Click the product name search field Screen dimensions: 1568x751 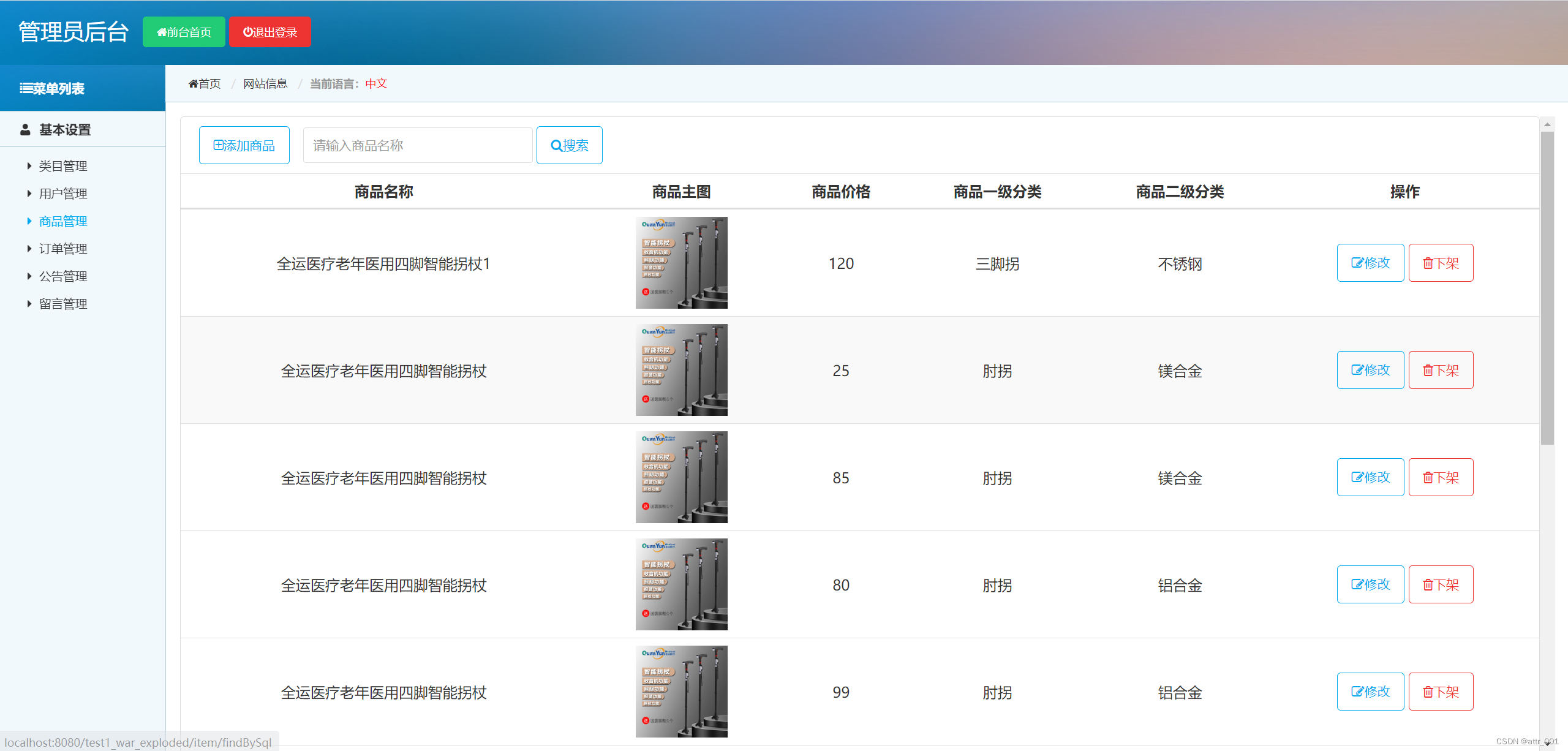[418, 145]
